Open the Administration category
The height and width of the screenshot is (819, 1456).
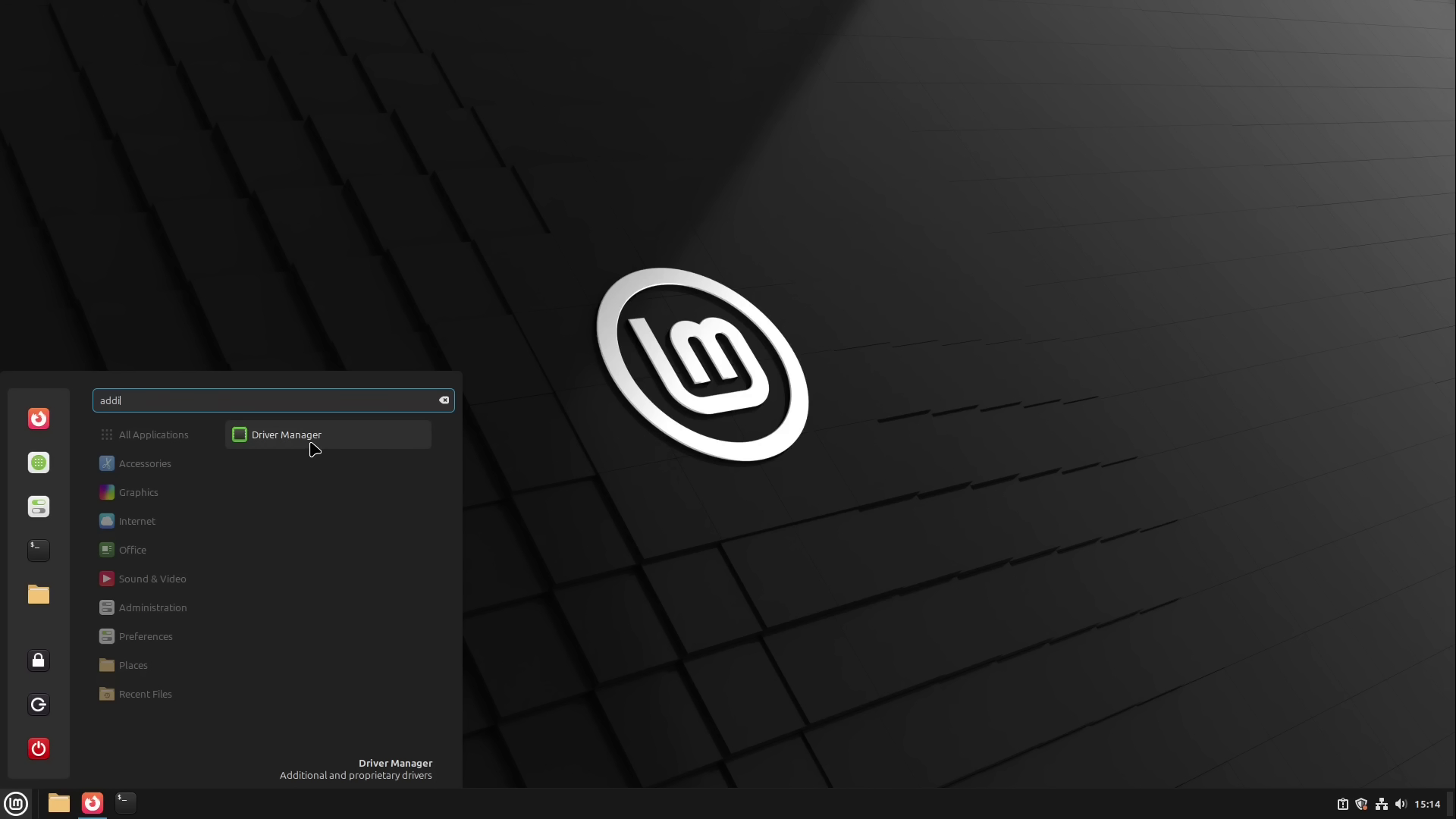[x=152, y=607]
